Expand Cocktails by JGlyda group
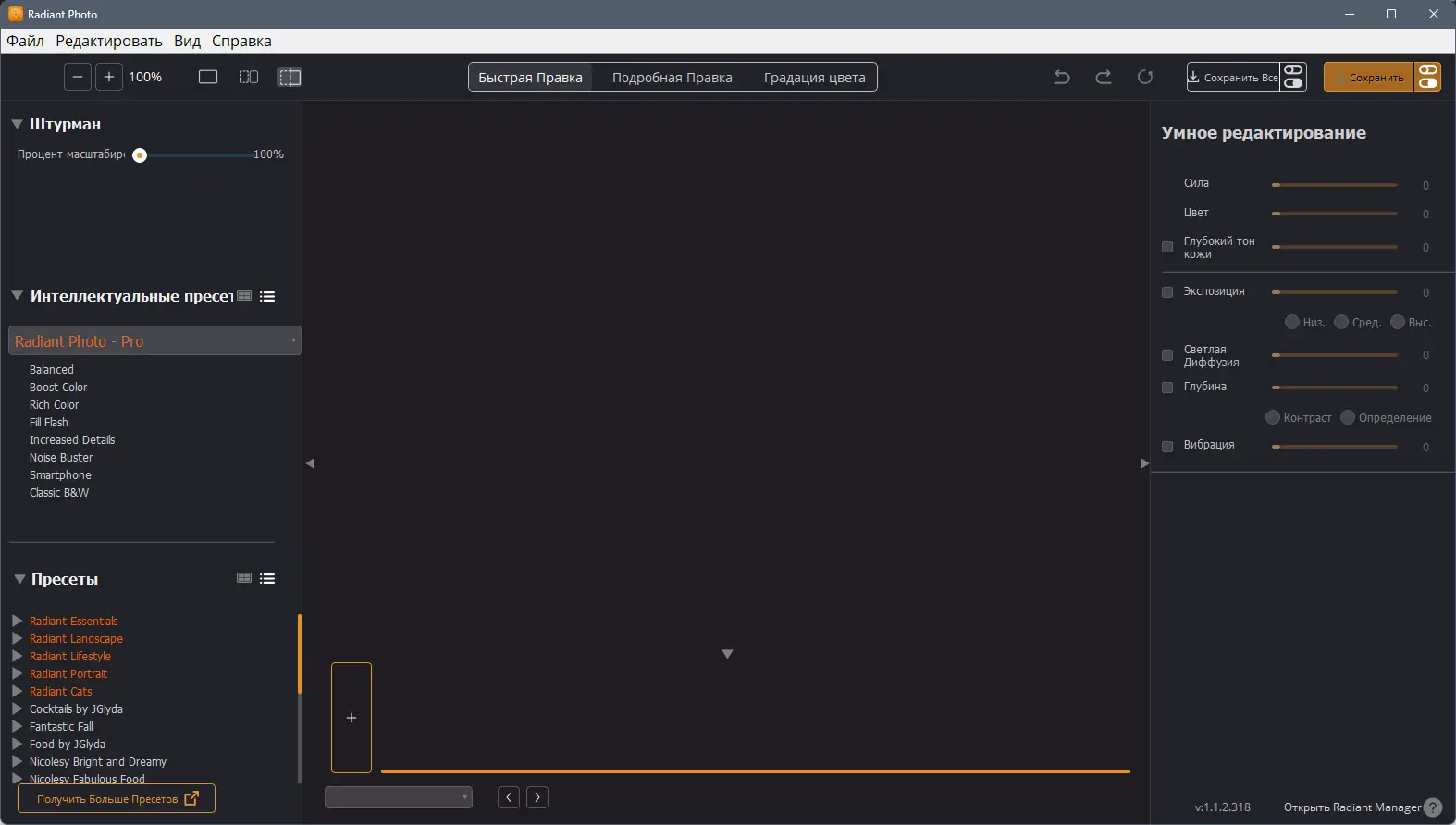 [17, 708]
